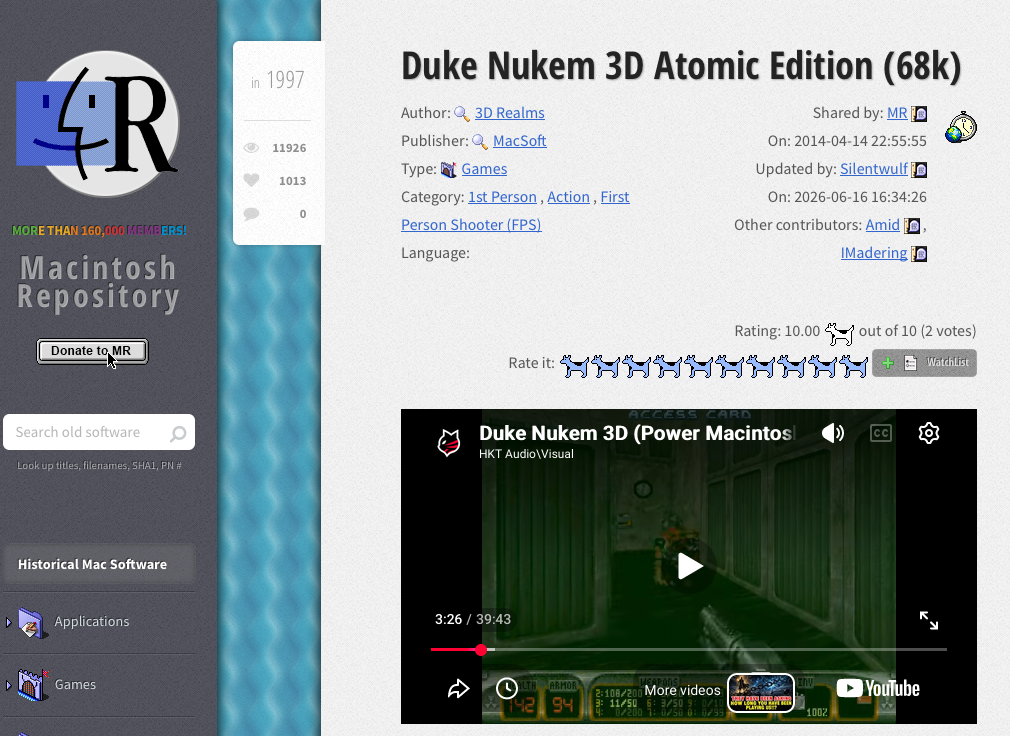Viewport: 1010px width, 736px height.
Task: Mute the video volume
Action: pyautogui.click(x=832, y=433)
